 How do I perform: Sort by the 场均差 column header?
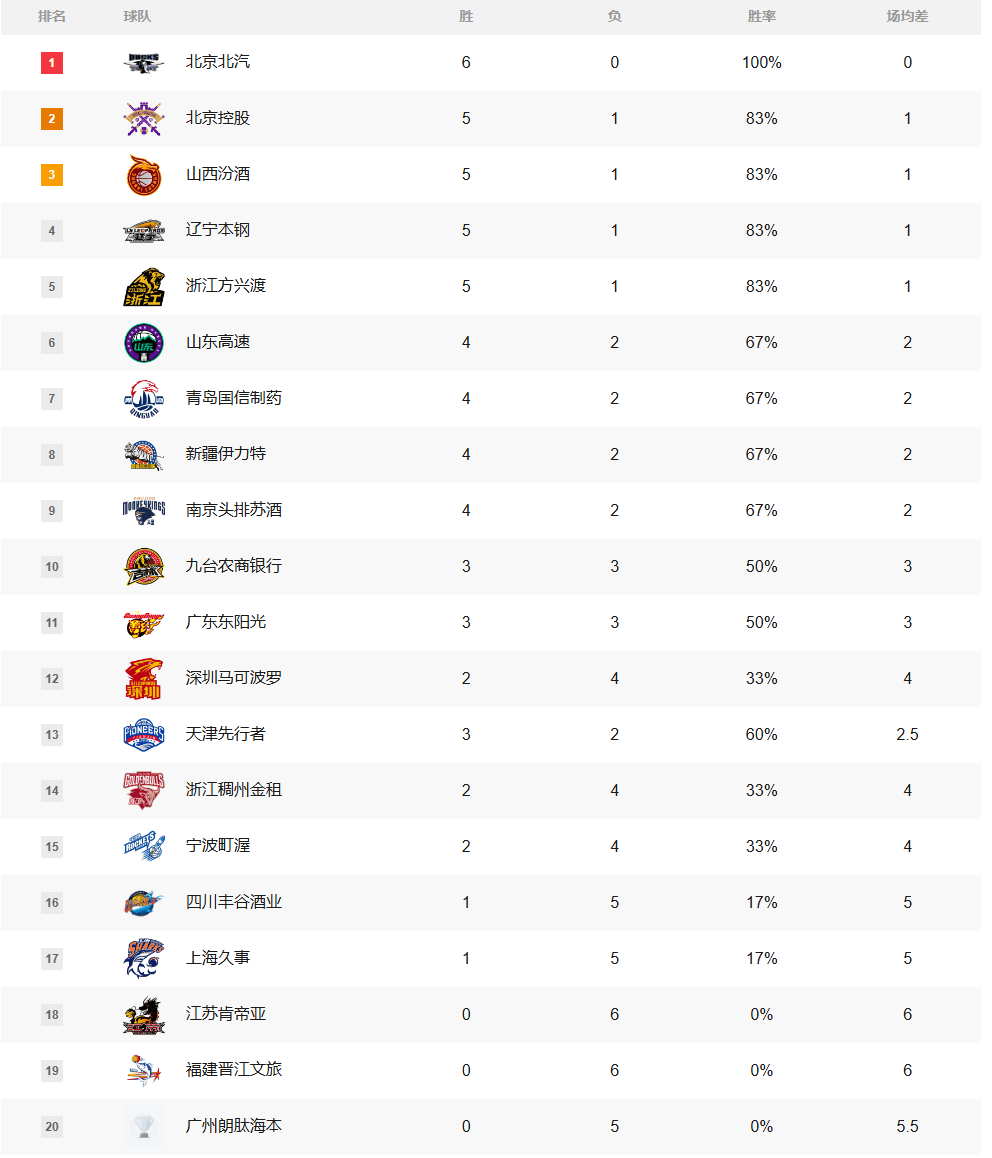pyautogui.click(x=907, y=16)
